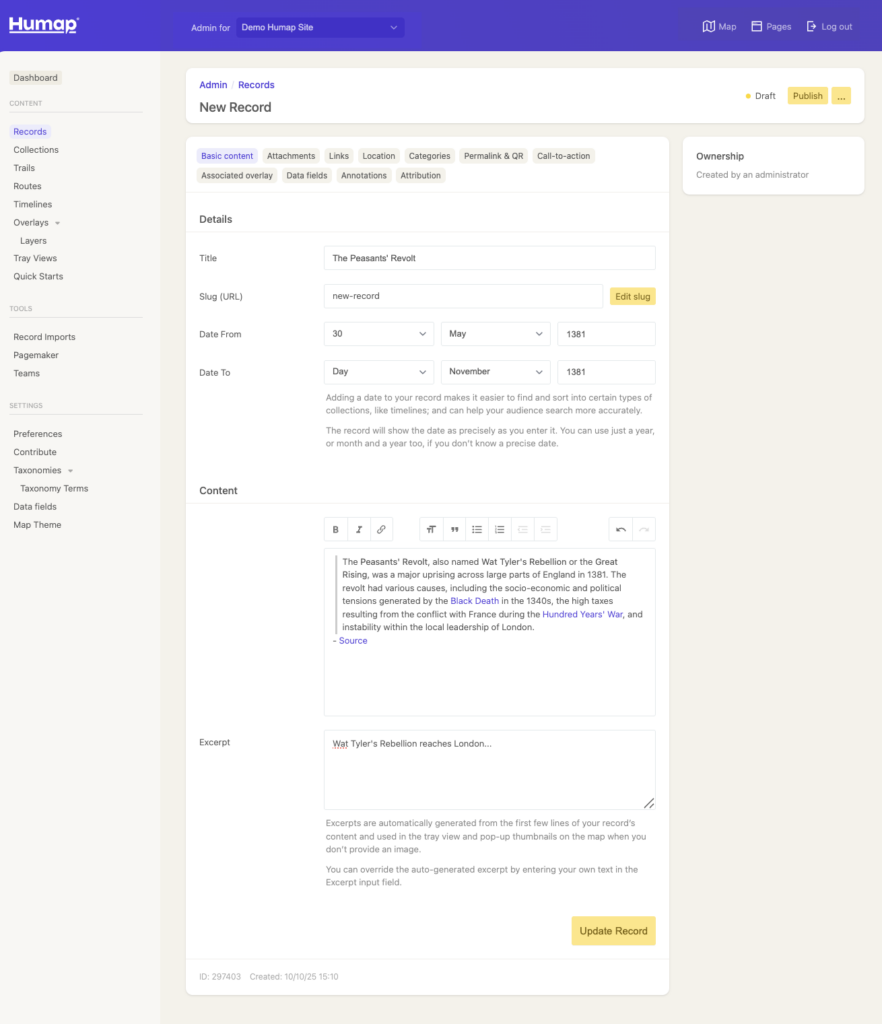Apply italic formatting in the editor toolbar
This screenshot has width=882, height=1024.
pos(359,529)
